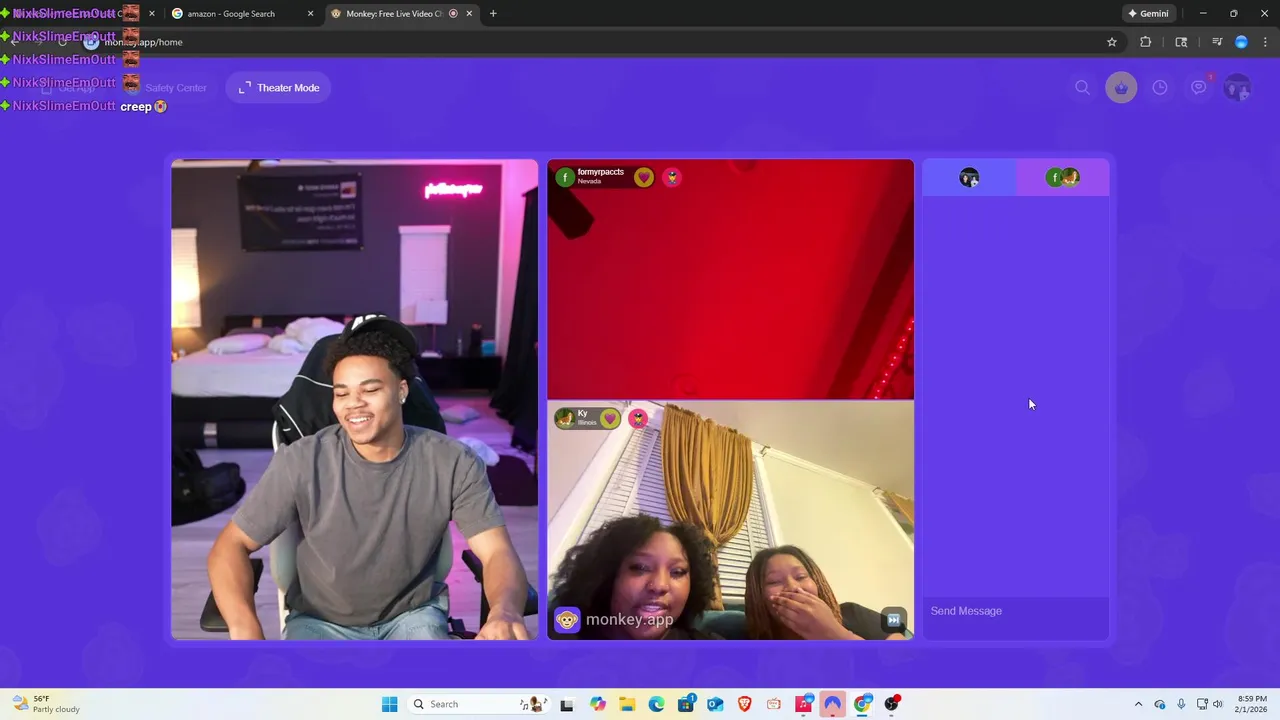Report formyrpaccts using the police icon
1280x720 pixels.
672,177
